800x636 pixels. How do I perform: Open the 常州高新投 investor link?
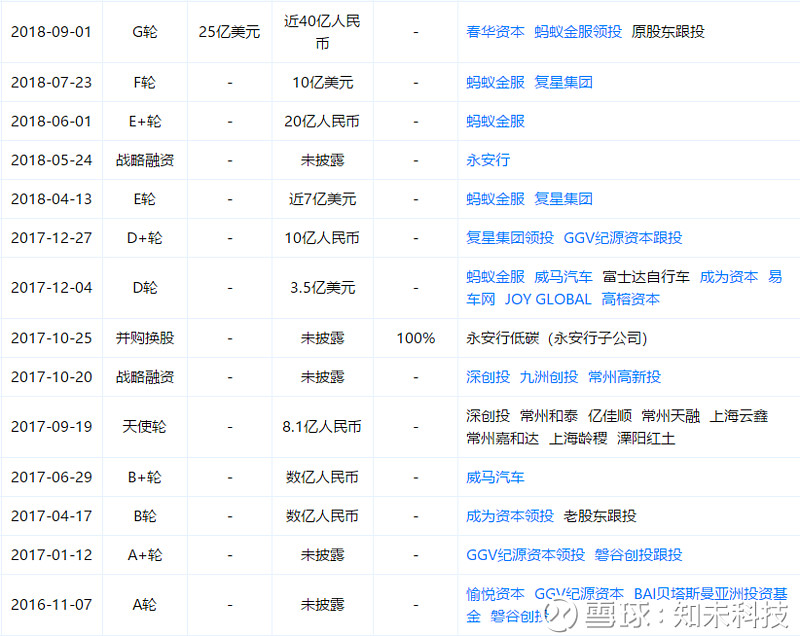pos(624,377)
